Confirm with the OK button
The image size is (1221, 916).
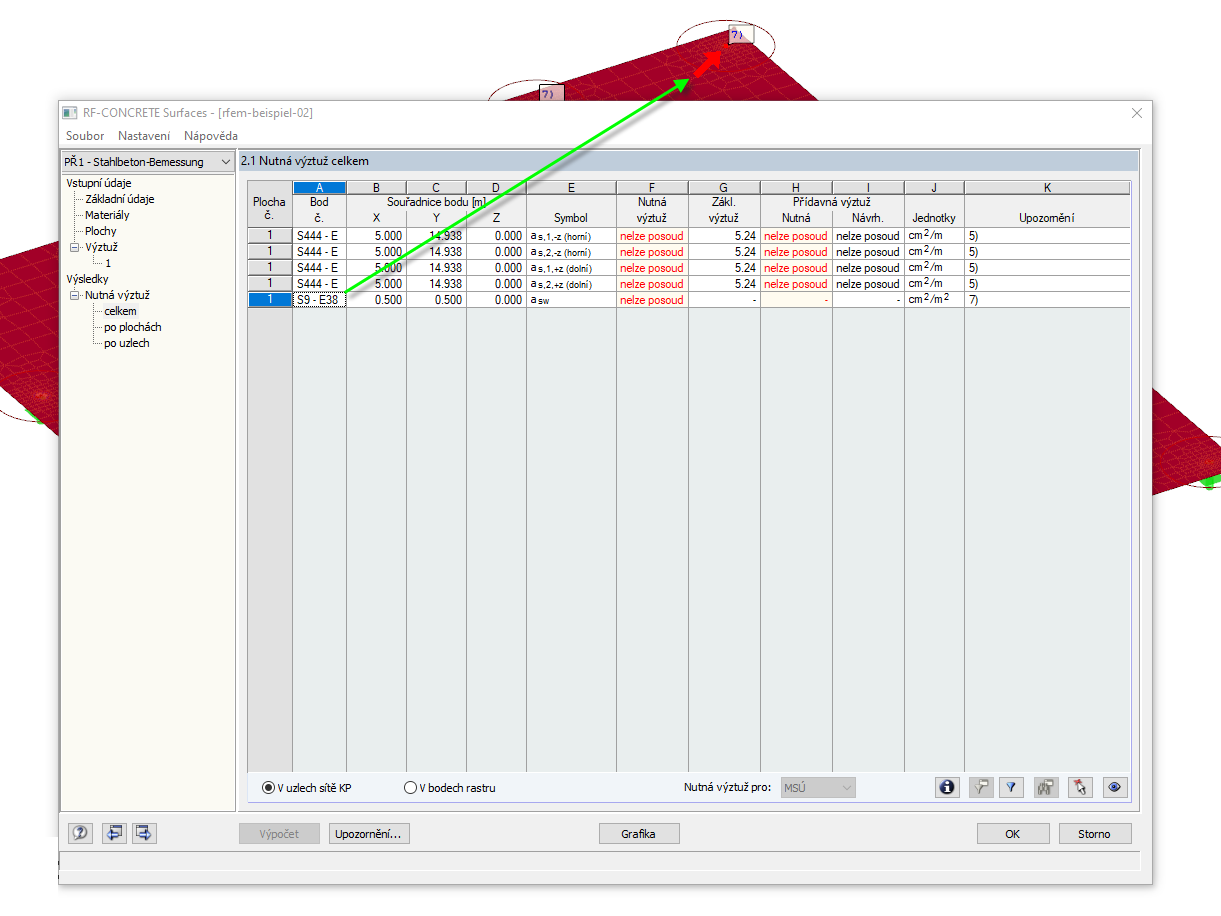click(x=1013, y=833)
